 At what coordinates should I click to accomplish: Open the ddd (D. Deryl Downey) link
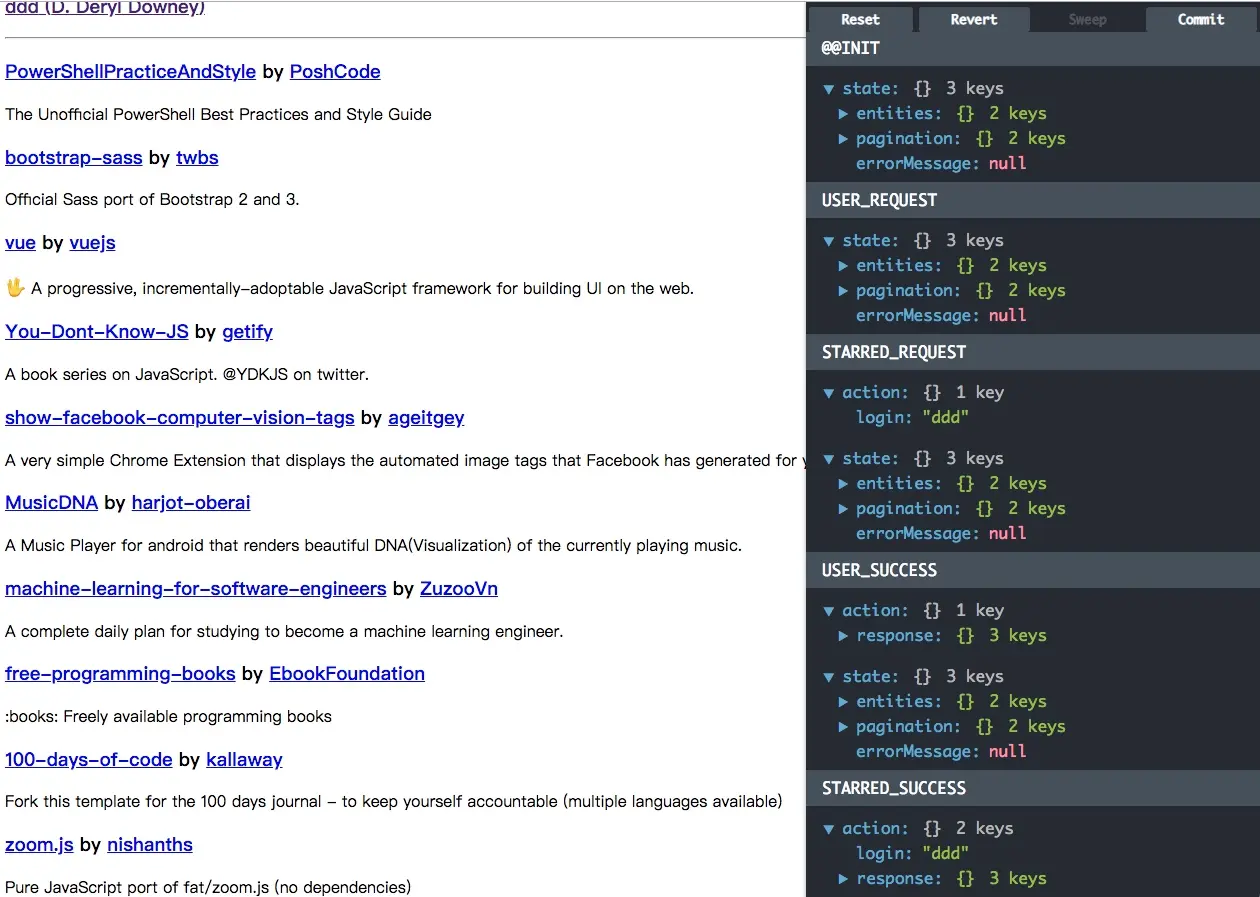(x=105, y=8)
